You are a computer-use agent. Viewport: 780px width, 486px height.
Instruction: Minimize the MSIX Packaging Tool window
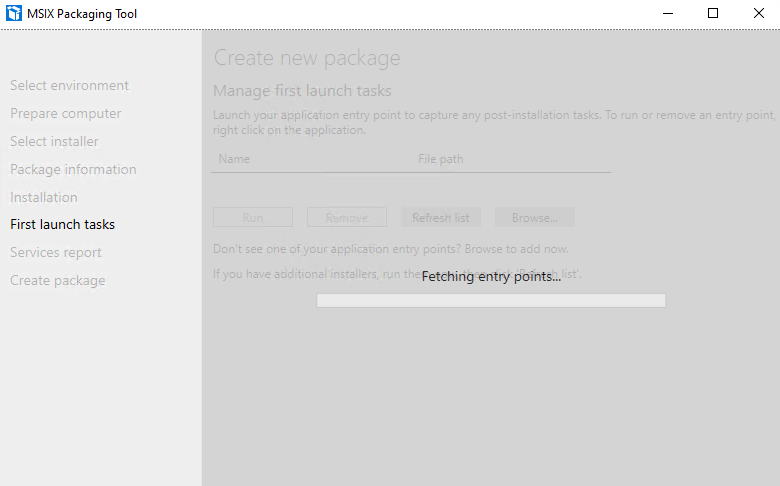click(x=668, y=13)
